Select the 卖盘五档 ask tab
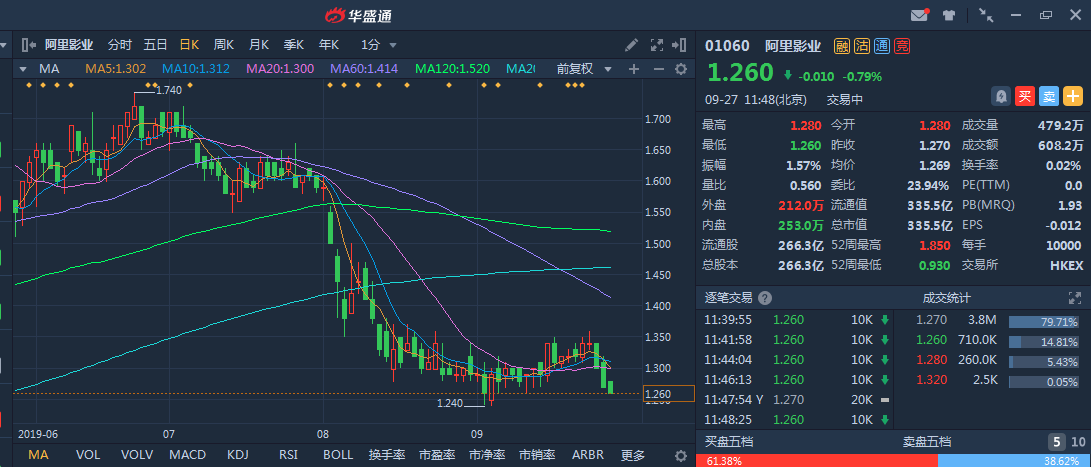1091x467 pixels. click(x=927, y=441)
